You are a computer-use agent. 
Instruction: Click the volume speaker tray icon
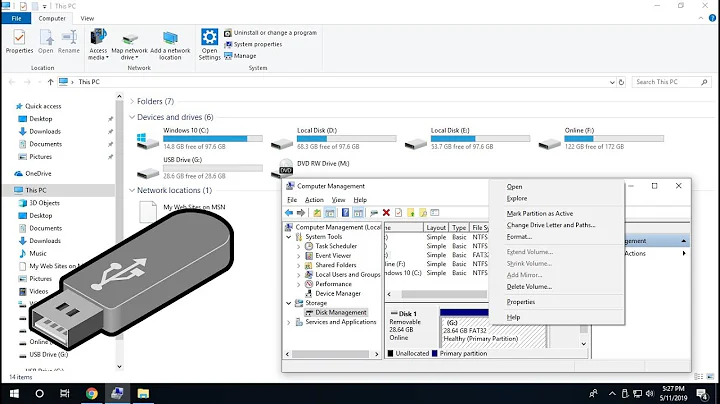click(x=649, y=393)
